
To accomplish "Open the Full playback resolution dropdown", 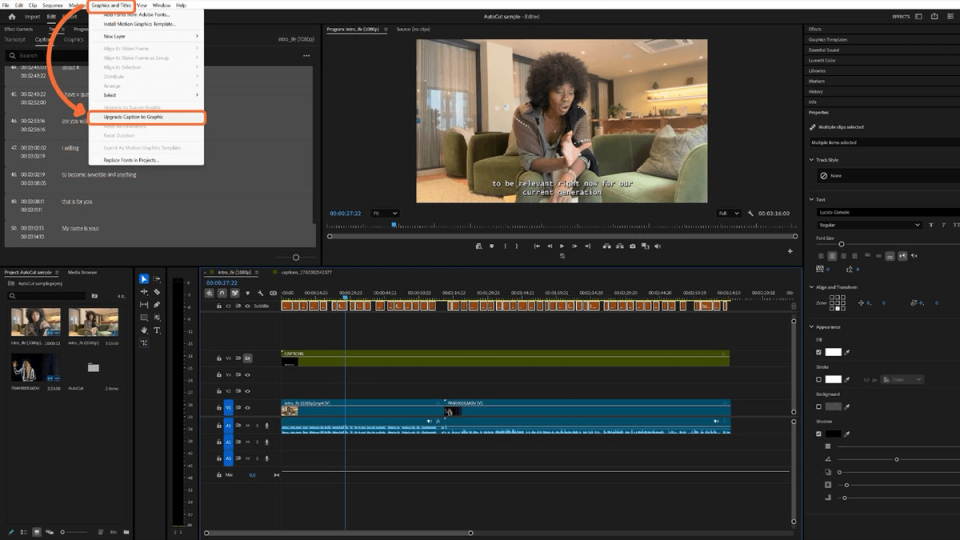I will coord(729,213).
